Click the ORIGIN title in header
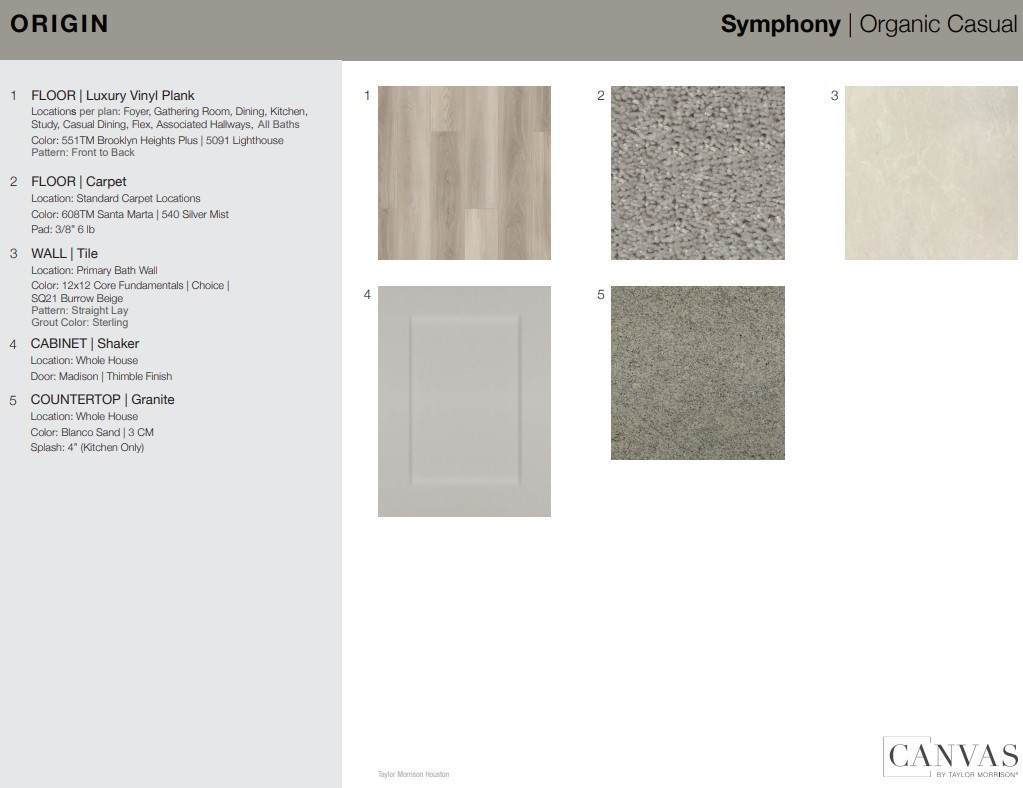This screenshot has height=788, width=1023. (59, 25)
